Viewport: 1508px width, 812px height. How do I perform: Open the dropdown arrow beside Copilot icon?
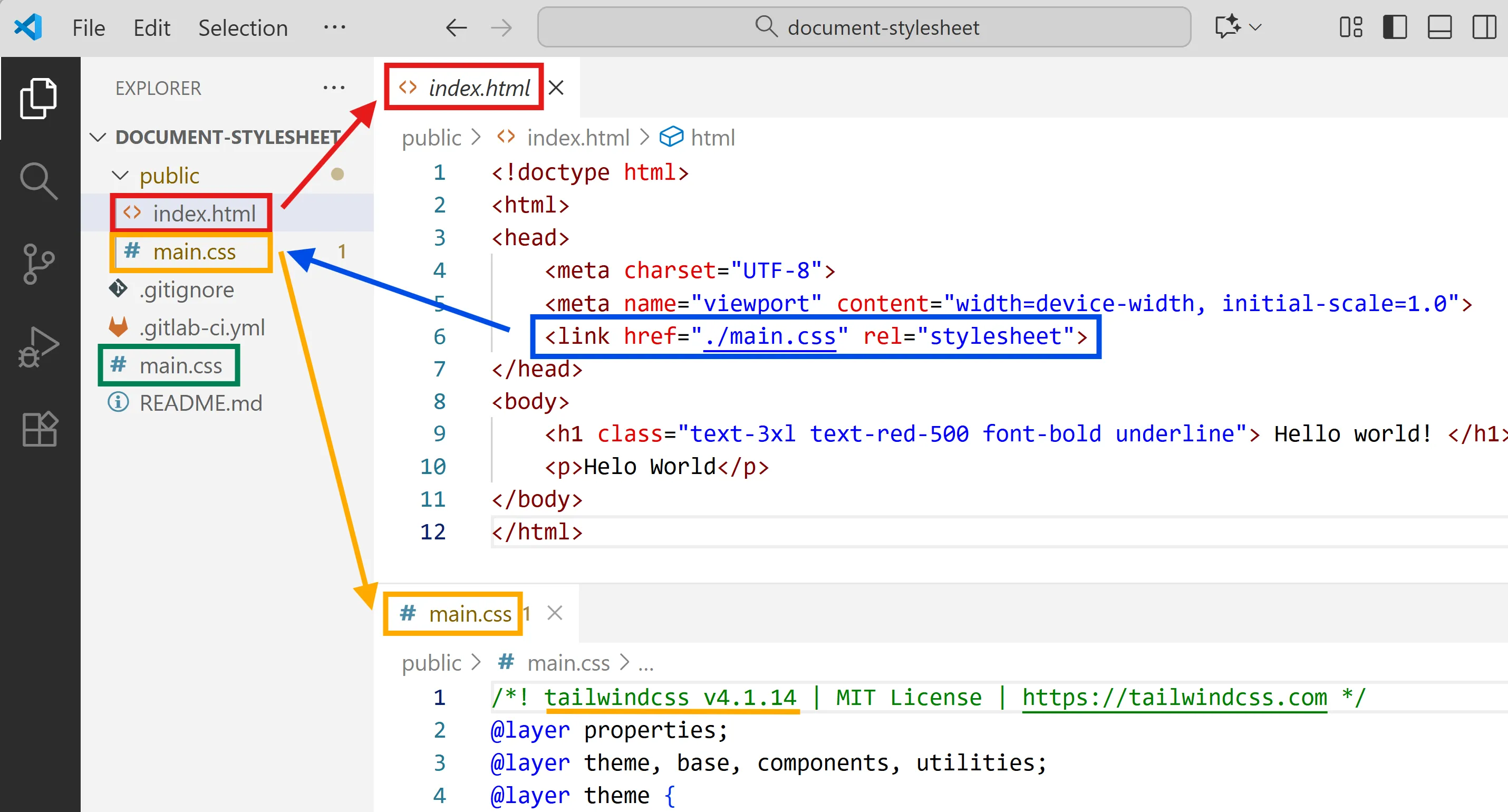[1255, 27]
